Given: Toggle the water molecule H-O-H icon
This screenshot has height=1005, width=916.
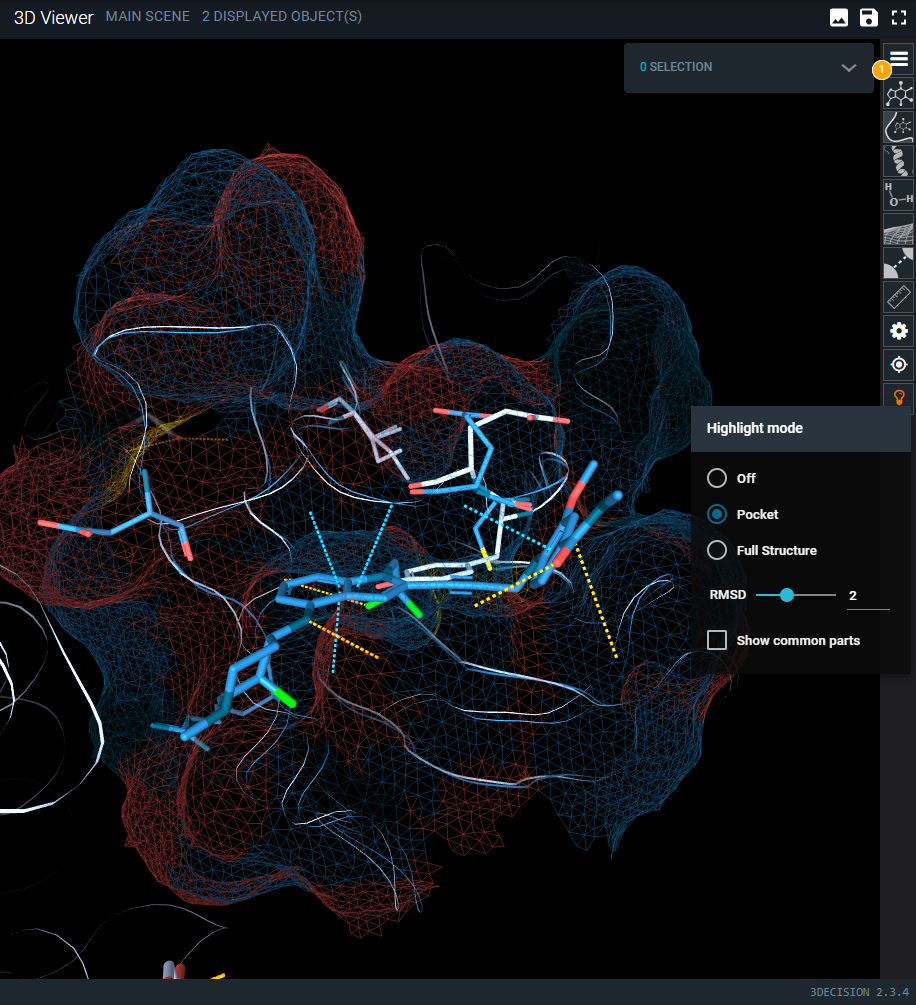Looking at the screenshot, I should [899, 194].
